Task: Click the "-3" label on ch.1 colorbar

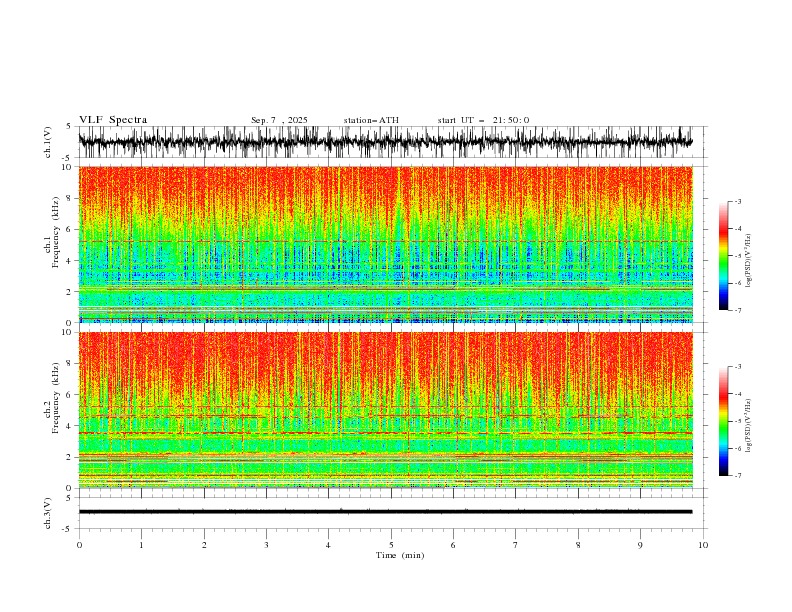Action: tap(737, 202)
